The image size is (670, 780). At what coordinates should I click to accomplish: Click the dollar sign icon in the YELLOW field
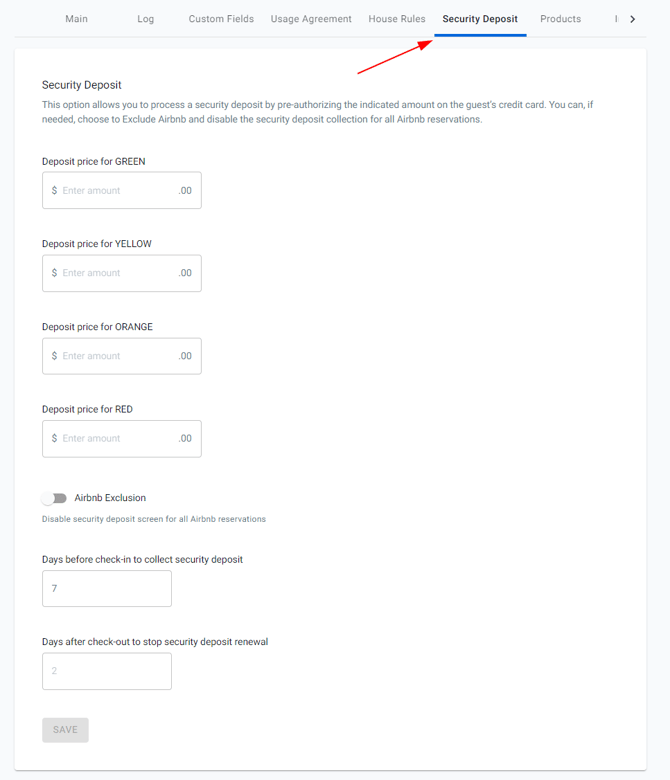54,273
